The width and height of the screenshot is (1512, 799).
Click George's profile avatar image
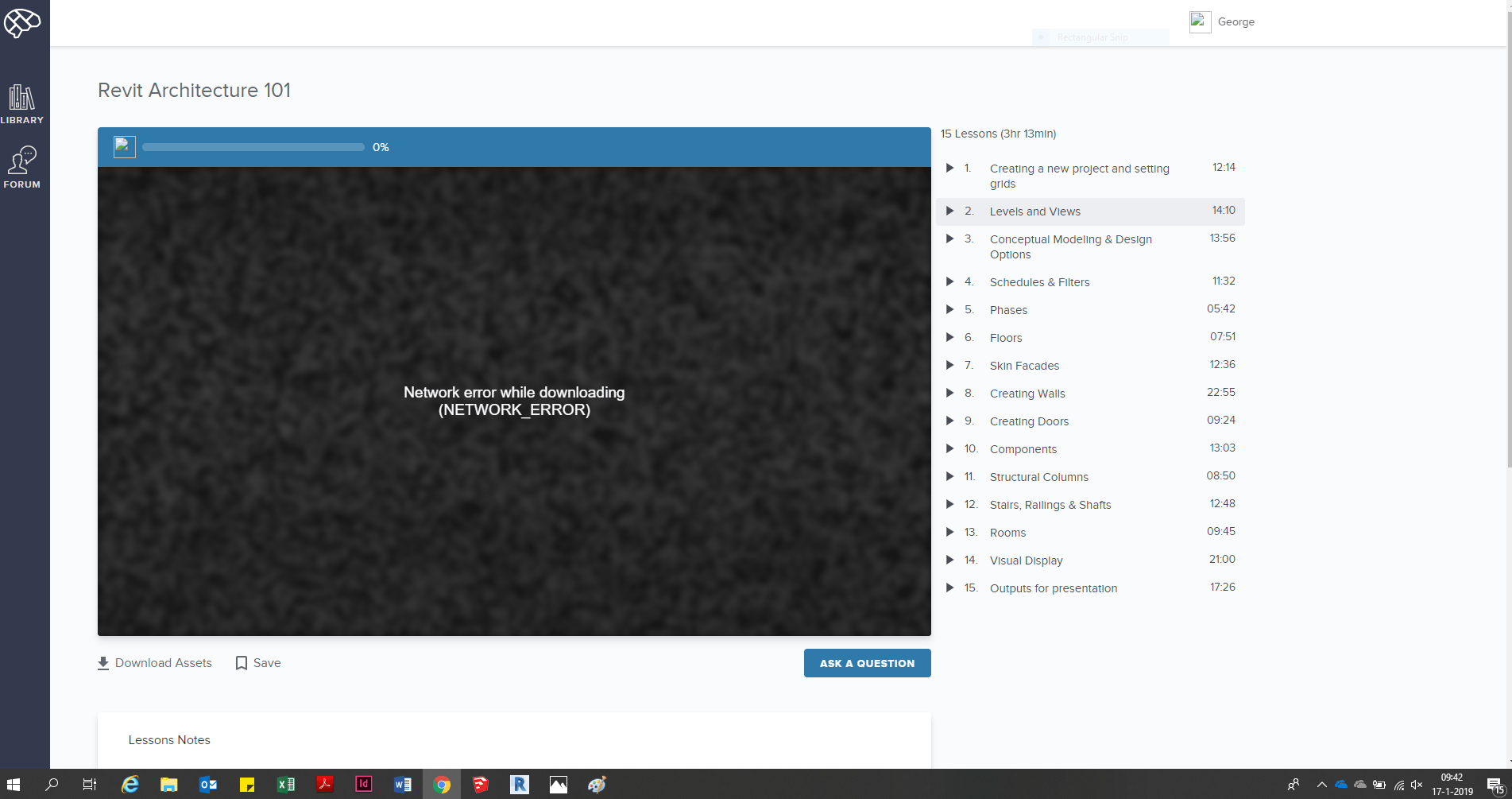click(1200, 21)
